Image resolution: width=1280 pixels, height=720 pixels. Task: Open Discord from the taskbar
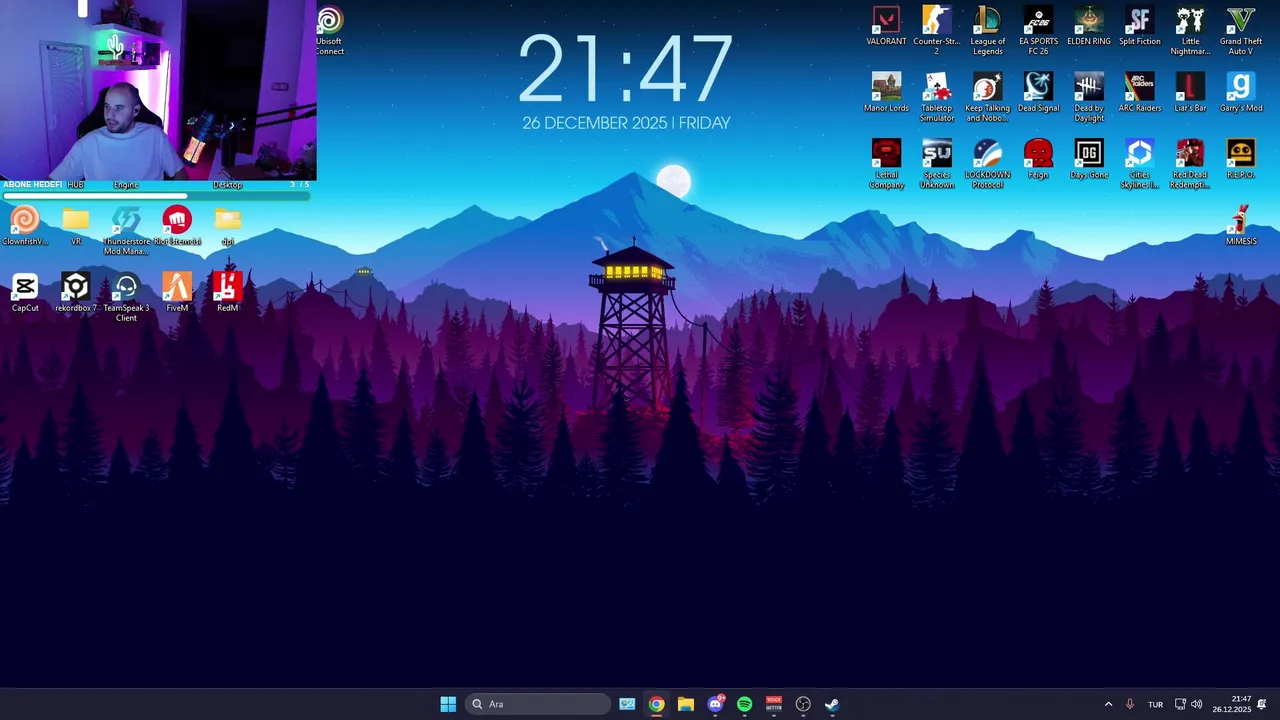coord(715,704)
